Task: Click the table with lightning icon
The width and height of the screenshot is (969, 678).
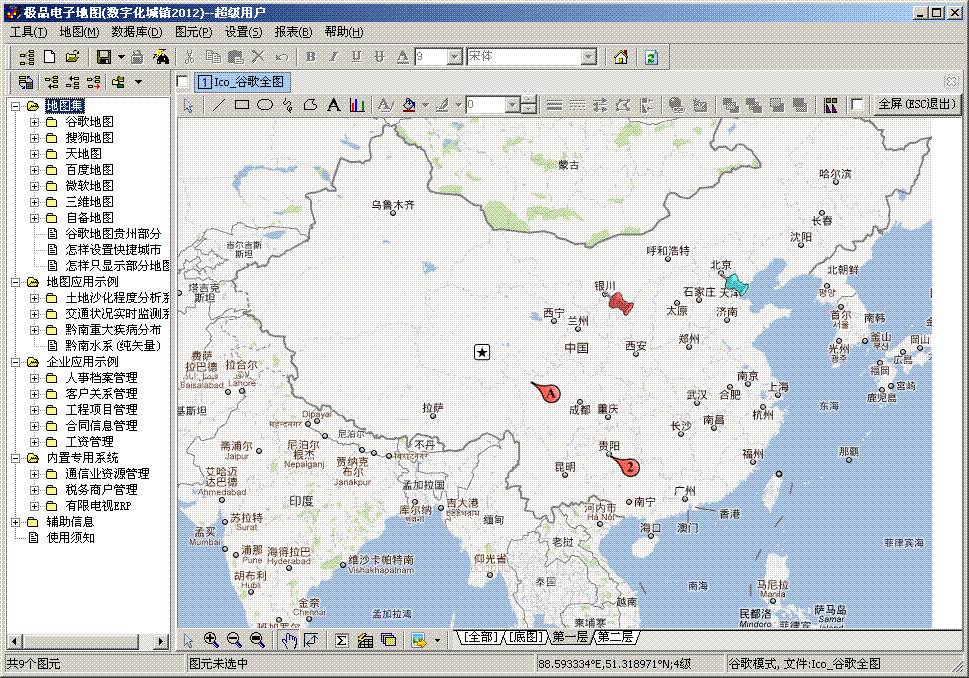Action: [365, 640]
